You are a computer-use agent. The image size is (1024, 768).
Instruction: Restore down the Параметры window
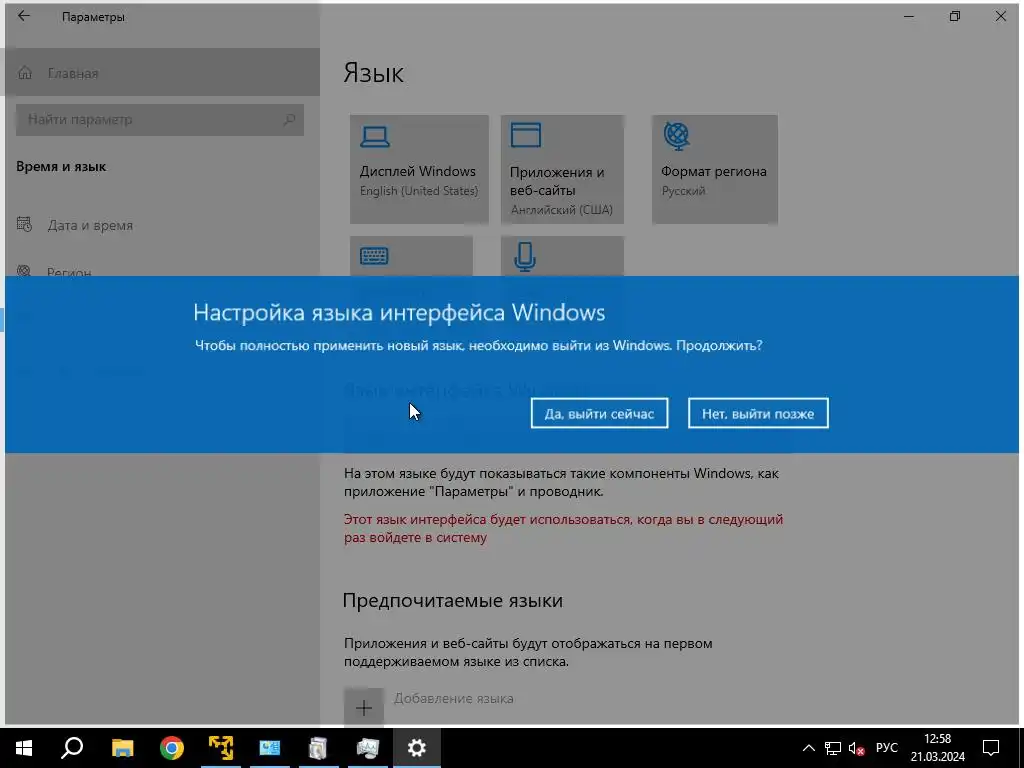(955, 16)
